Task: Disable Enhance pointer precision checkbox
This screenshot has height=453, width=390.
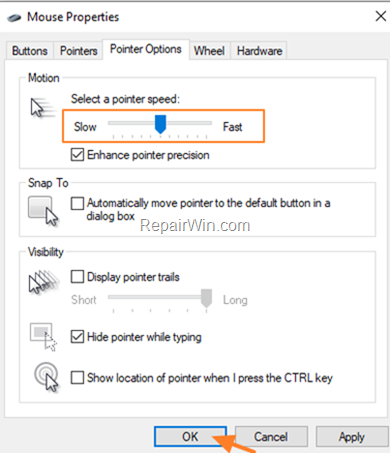Action: [77, 155]
